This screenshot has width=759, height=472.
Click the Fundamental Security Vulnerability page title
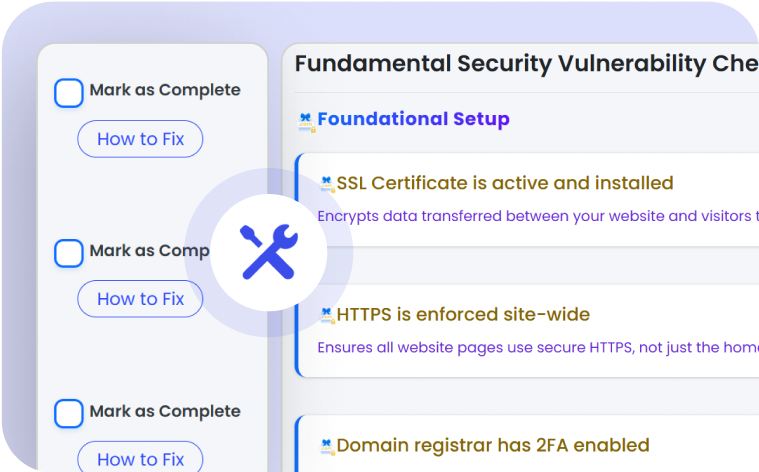point(526,64)
